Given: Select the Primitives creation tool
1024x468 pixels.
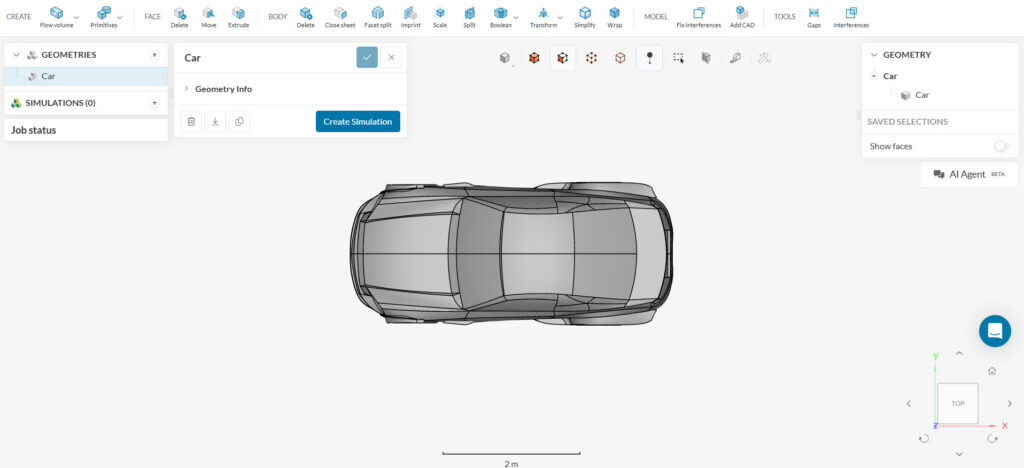Looking at the screenshot, I should [x=104, y=17].
